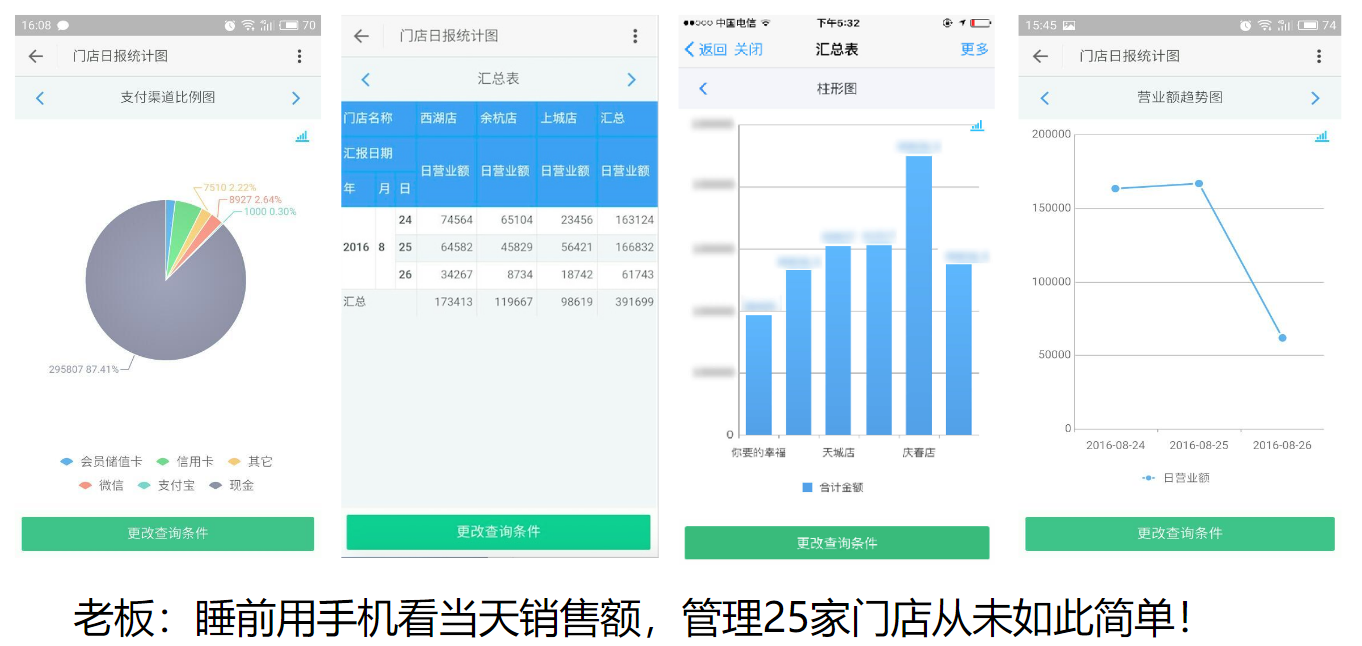
Task: Toggle 现金 legend series in pie chart
Action: click(232, 486)
